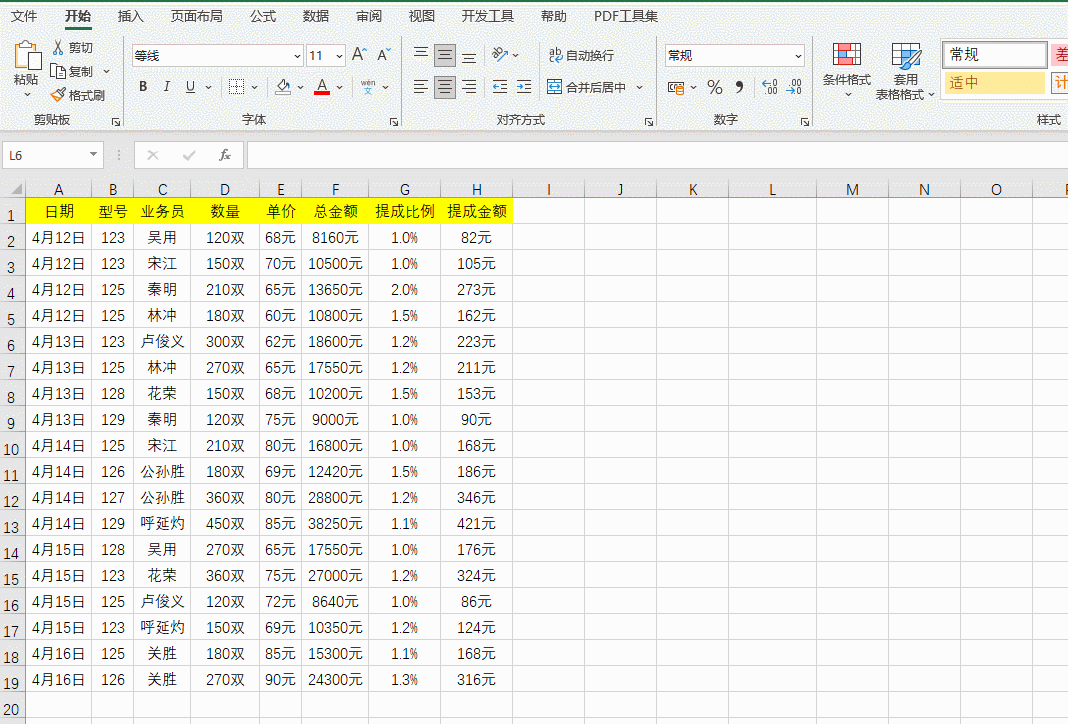Image resolution: width=1068 pixels, height=724 pixels.
Task: Expand fill color options arrow
Action: [300, 87]
